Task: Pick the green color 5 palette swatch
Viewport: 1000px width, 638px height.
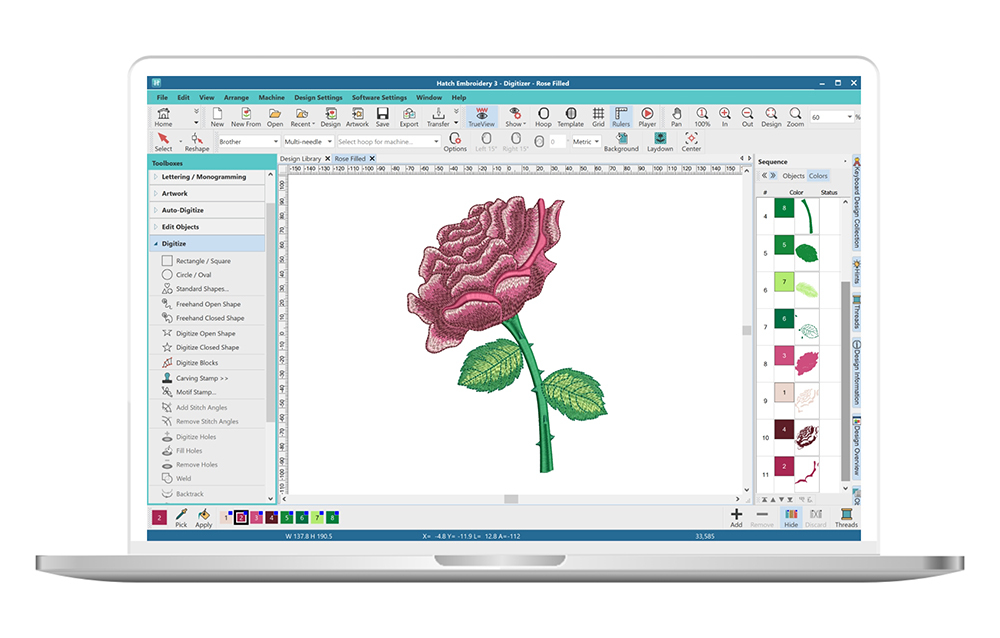Action: [x=285, y=517]
